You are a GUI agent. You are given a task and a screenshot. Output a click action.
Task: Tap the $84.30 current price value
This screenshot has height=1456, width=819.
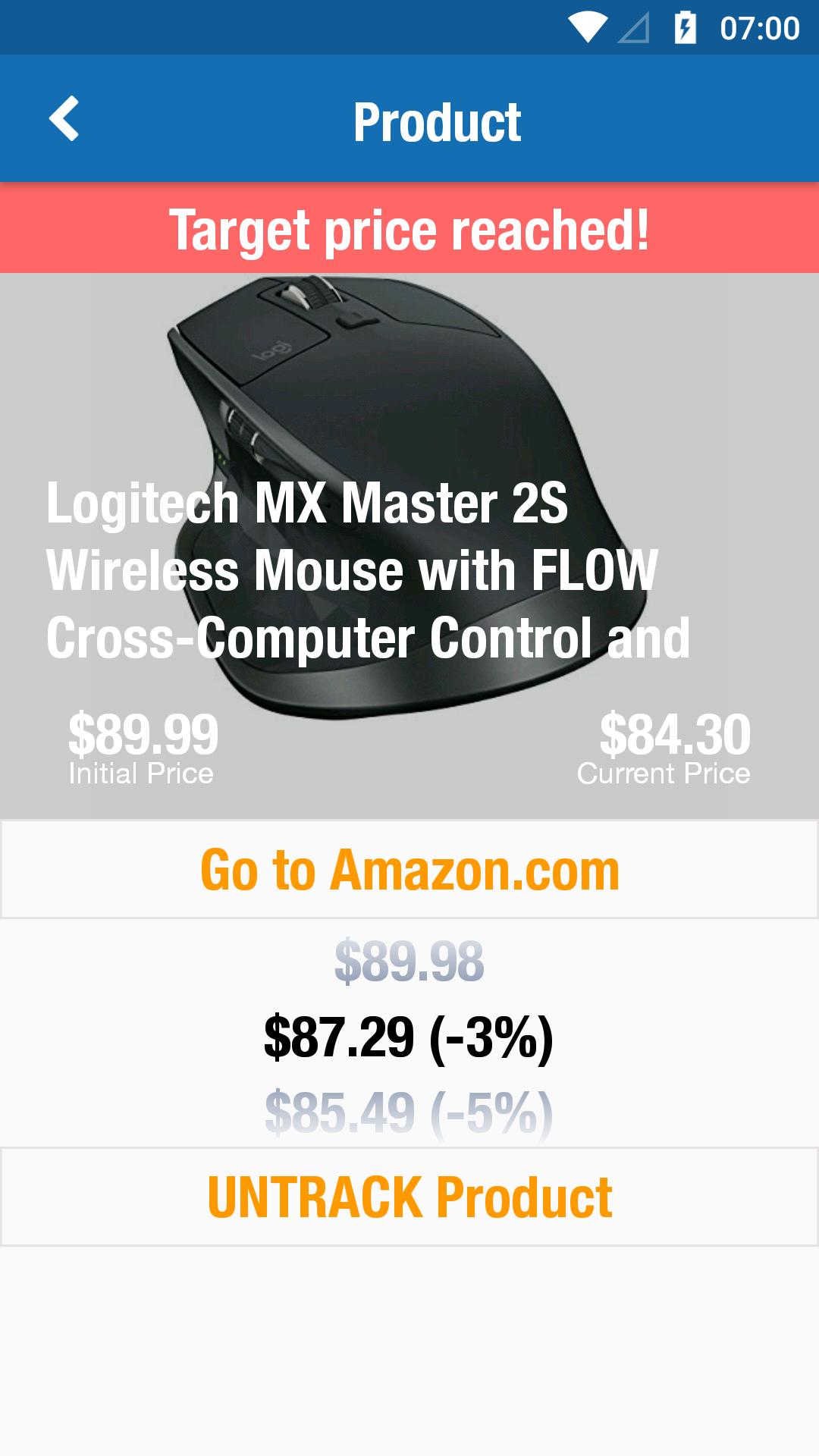click(x=675, y=734)
